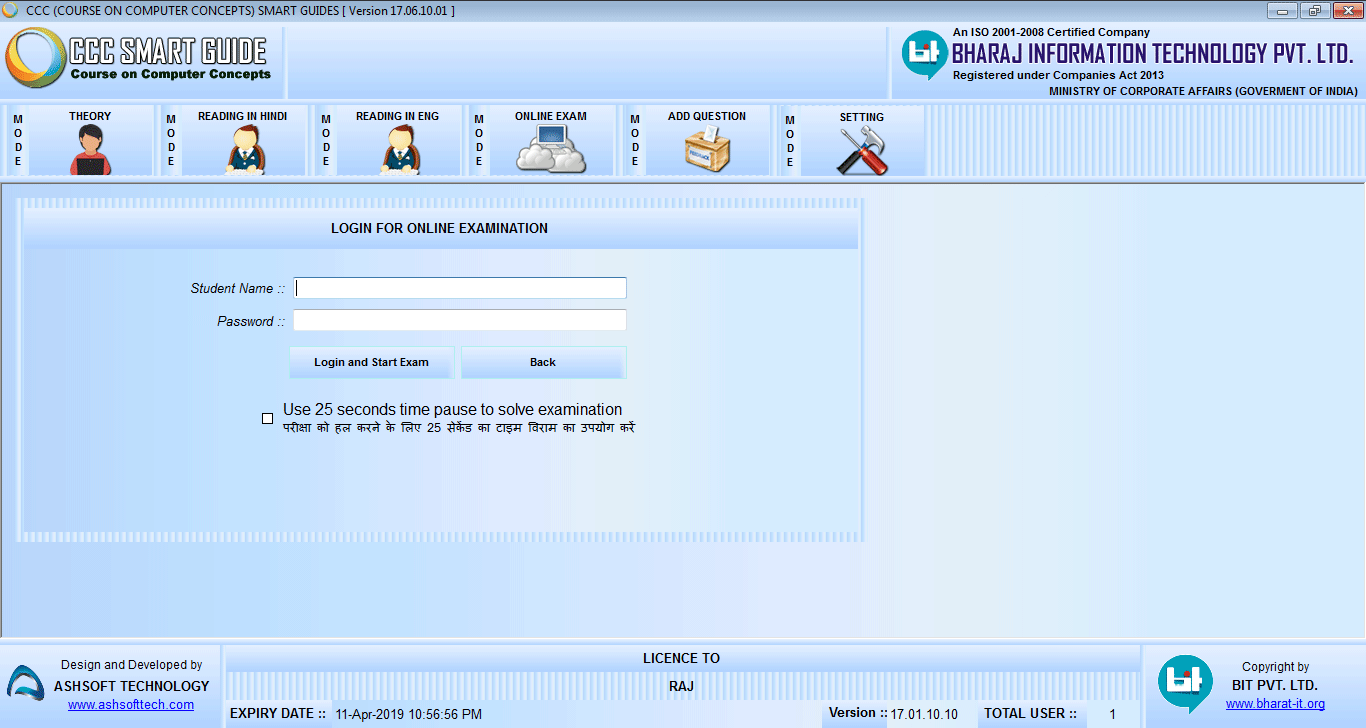The width and height of the screenshot is (1366, 728).
Task: Click An ISO 2001-2008 Certified Company text
Action: pos(1051,32)
